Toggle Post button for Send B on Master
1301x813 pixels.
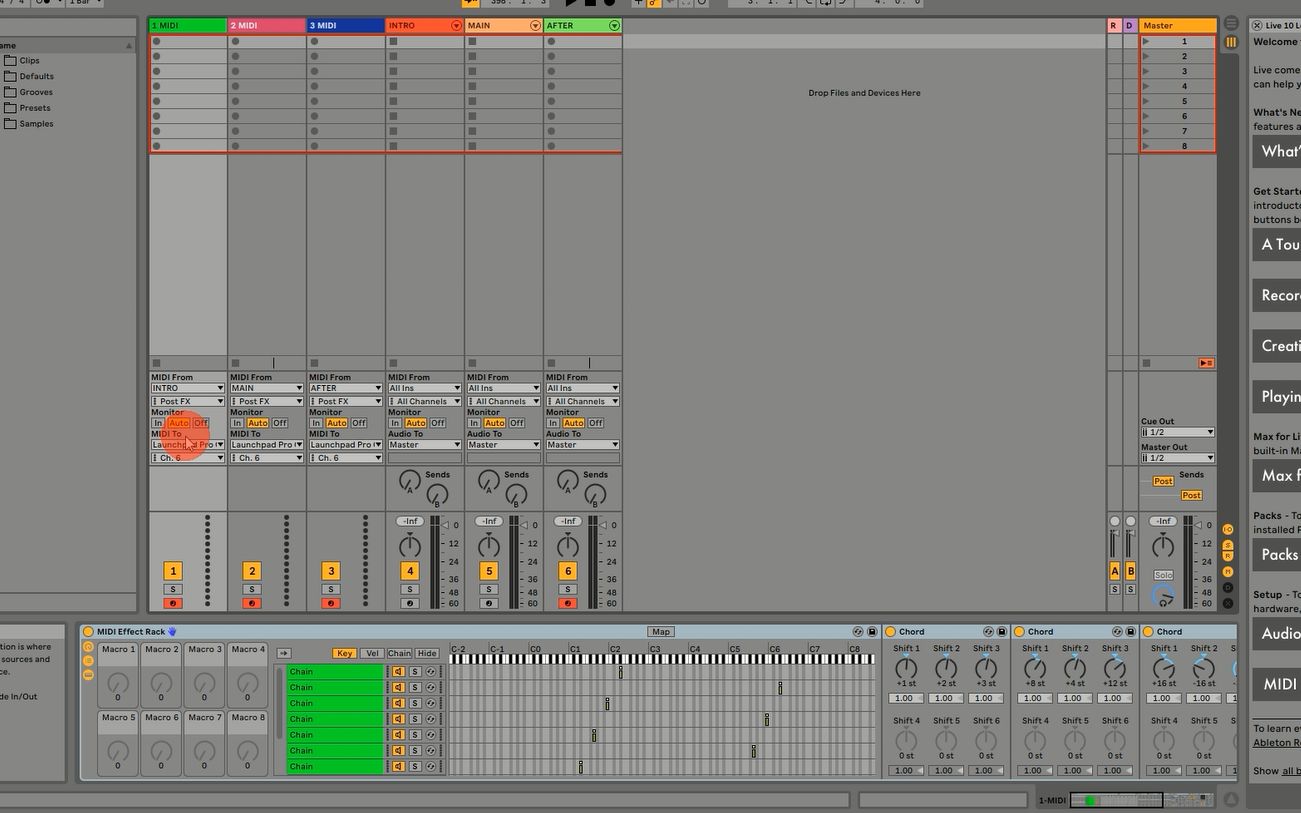click(x=1191, y=496)
